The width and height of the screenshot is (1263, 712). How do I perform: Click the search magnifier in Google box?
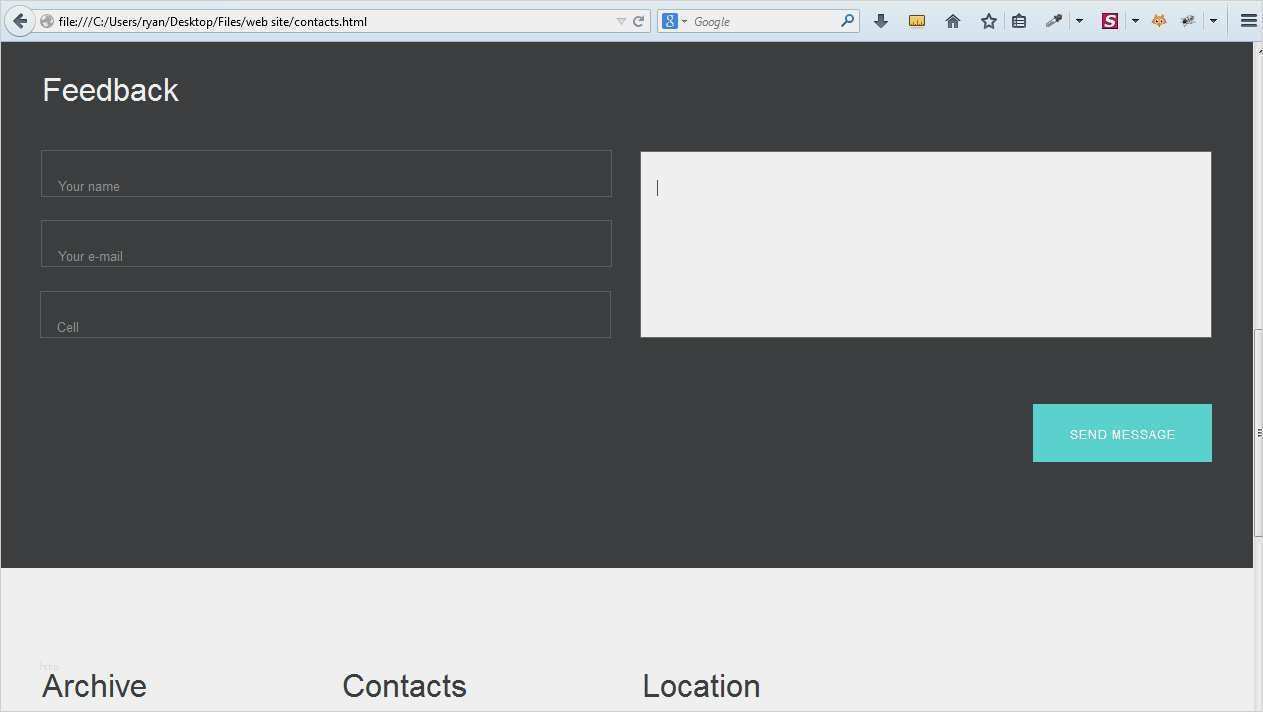pos(848,21)
